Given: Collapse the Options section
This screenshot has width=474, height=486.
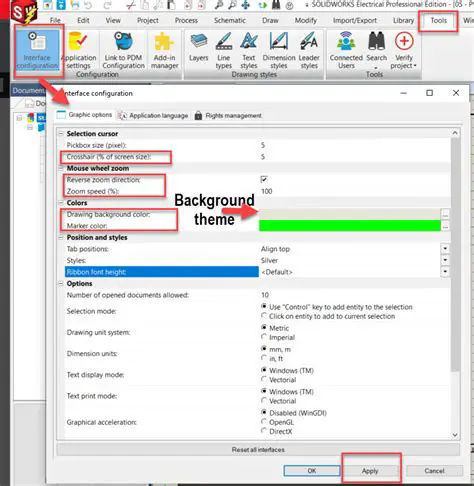Looking at the screenshot, I should [61, 283].
